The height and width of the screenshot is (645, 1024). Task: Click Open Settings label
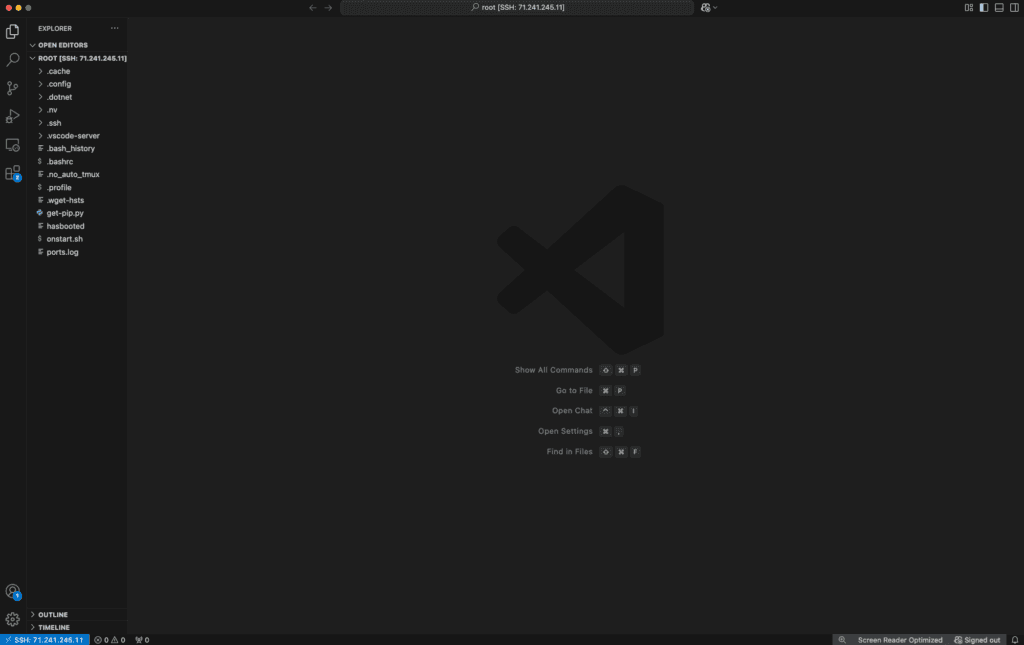[565, 431]
